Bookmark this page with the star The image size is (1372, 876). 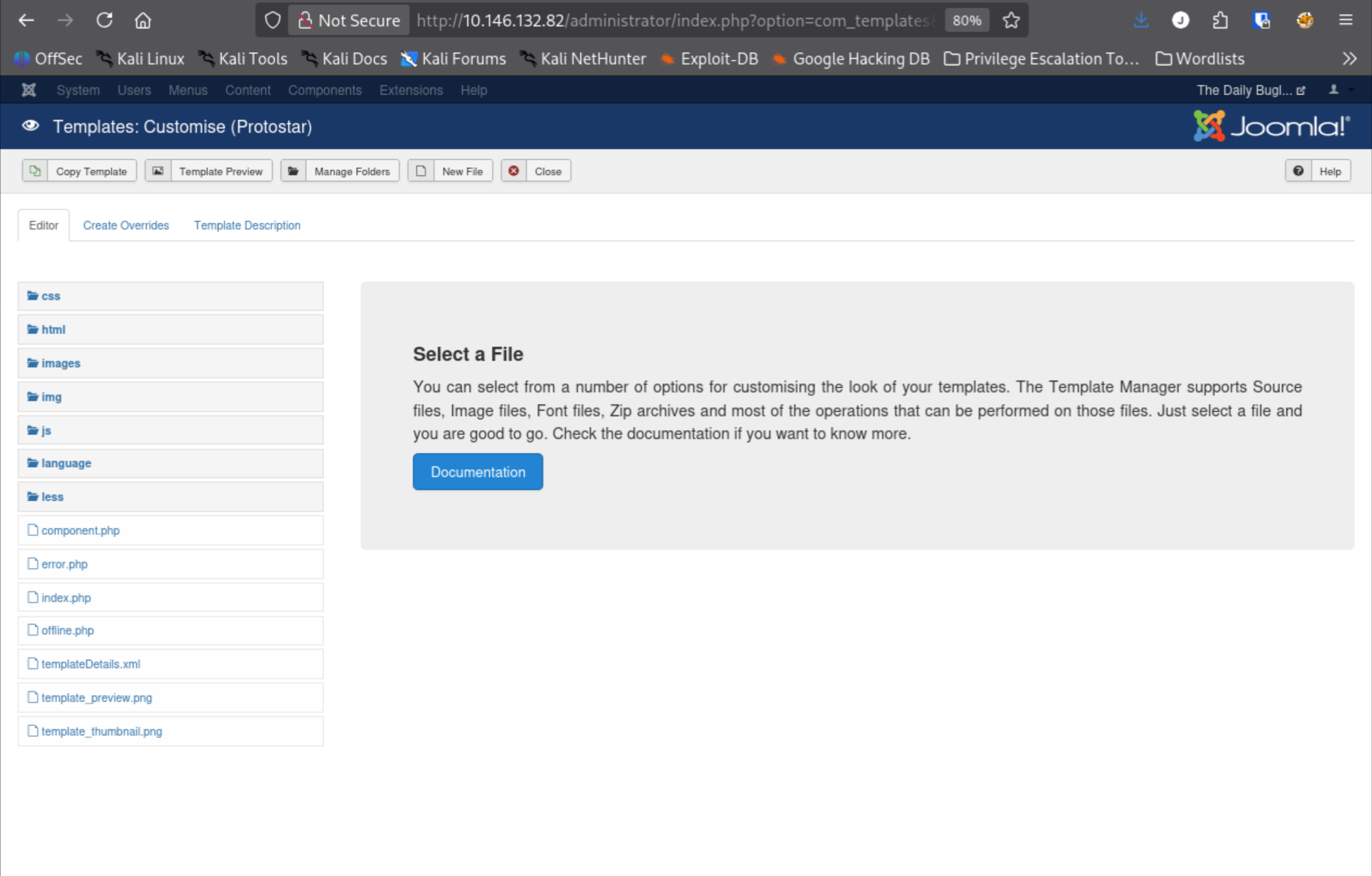(x=1011, y=20)
